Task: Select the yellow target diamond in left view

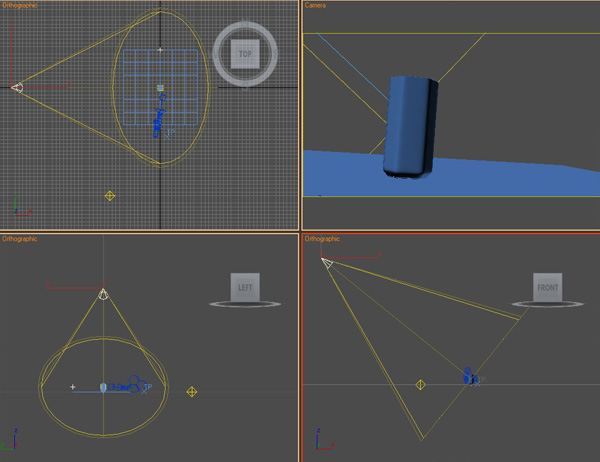Action: click(x=192, y=392)
